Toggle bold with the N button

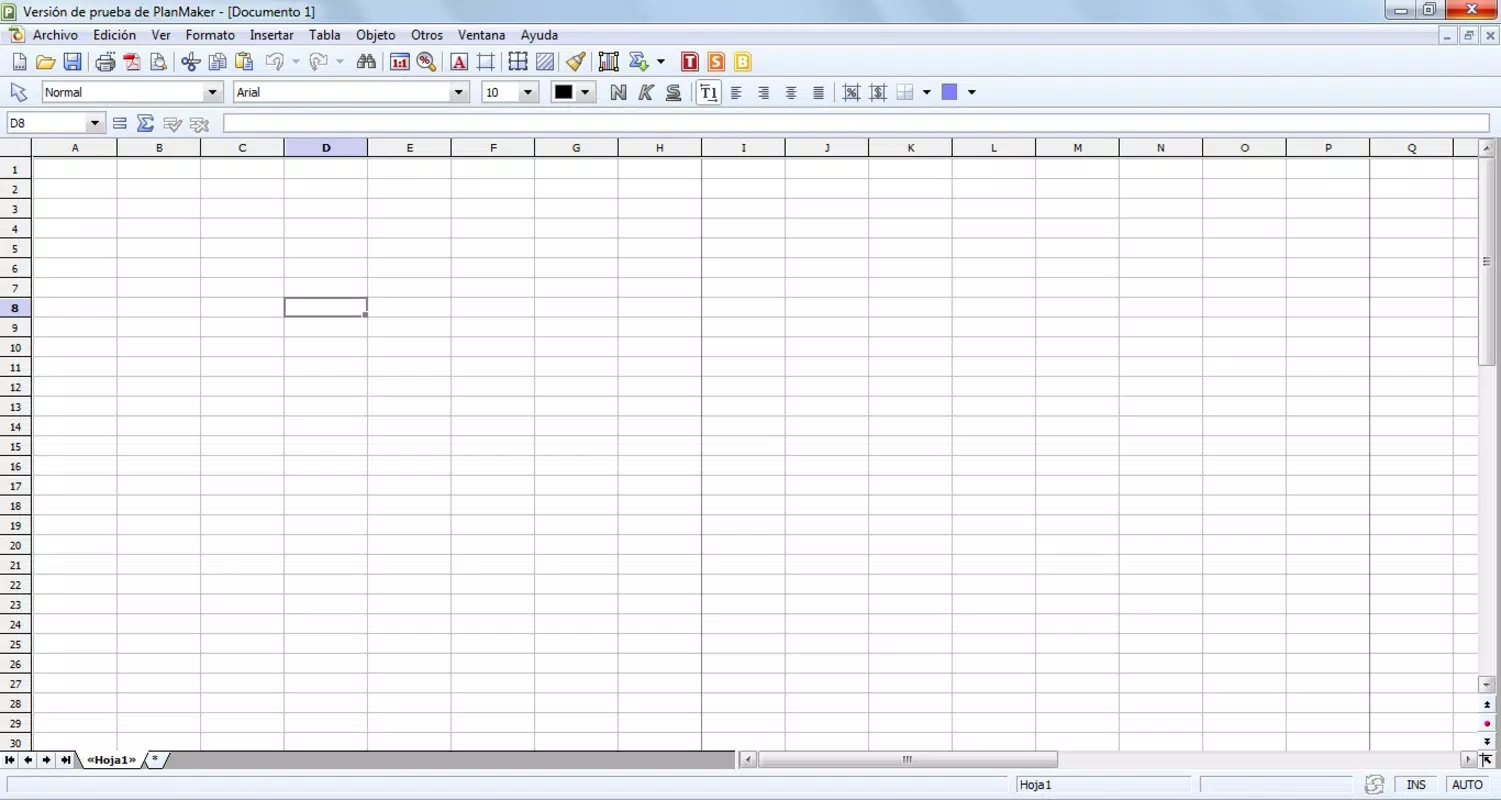click(x=618, y=93)
